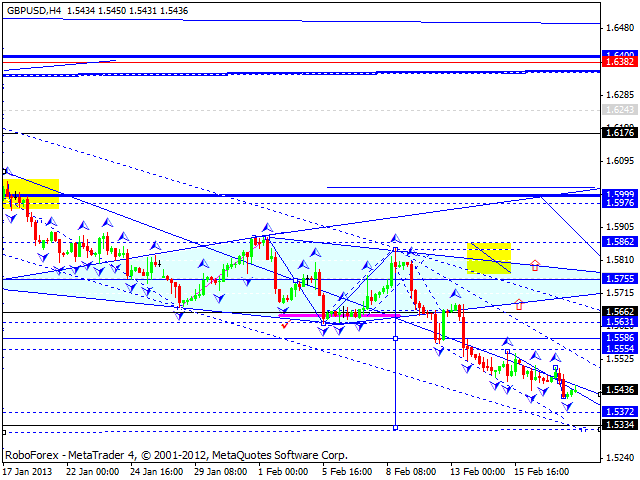Click the black 1.6176 price label
640x480 pixels.
point(620,133)
